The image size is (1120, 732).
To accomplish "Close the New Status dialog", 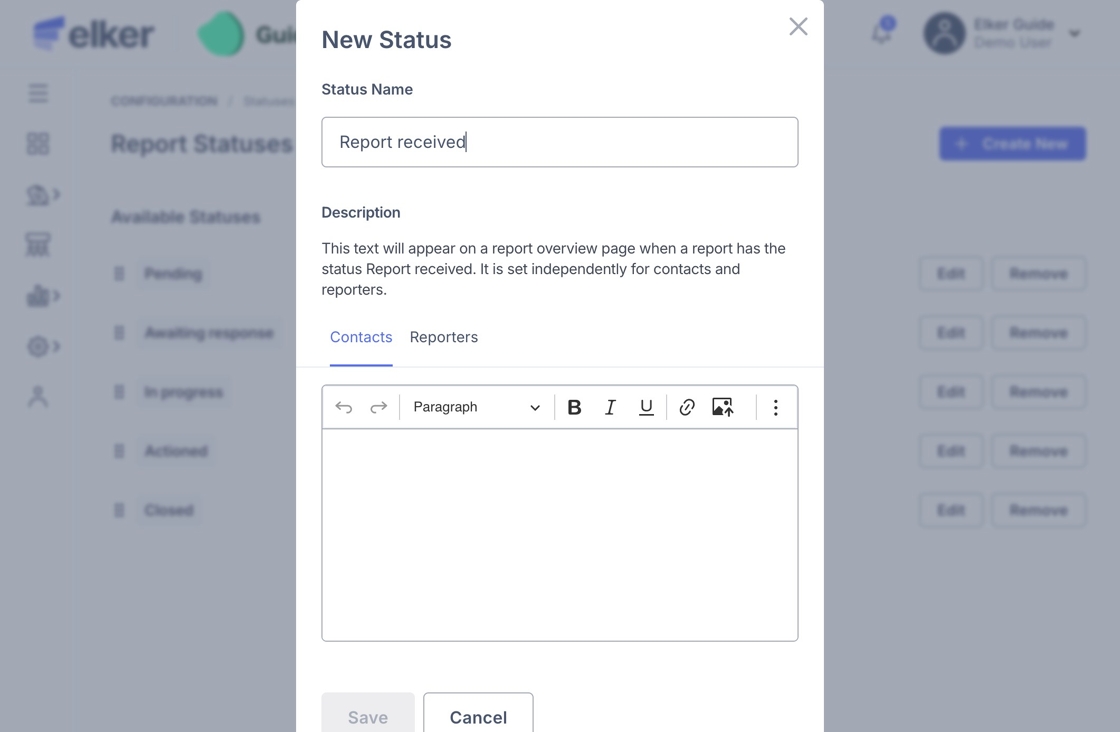I will pyautogui.click(x=798, y=27).
